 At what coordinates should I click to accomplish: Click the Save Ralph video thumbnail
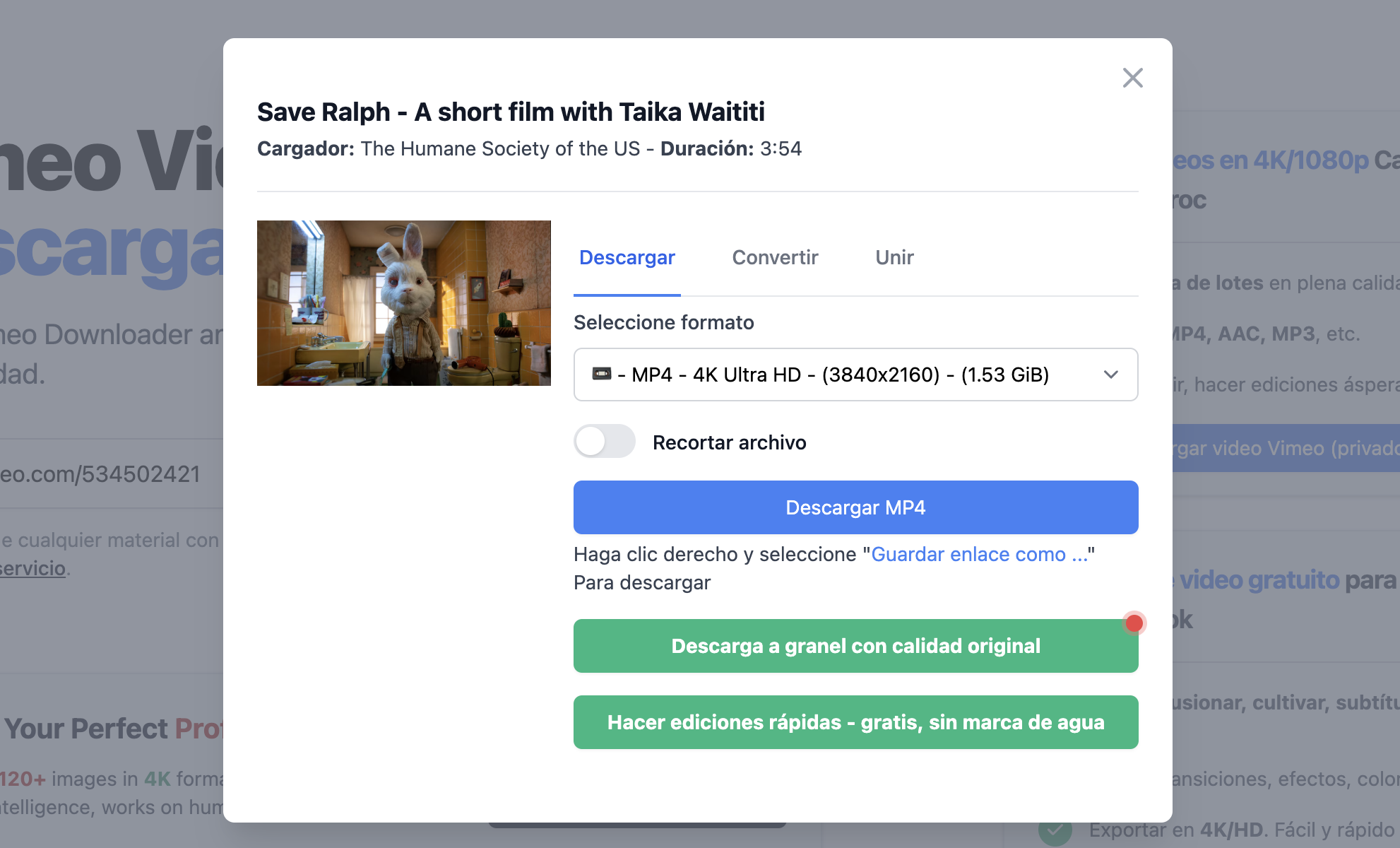404,303
